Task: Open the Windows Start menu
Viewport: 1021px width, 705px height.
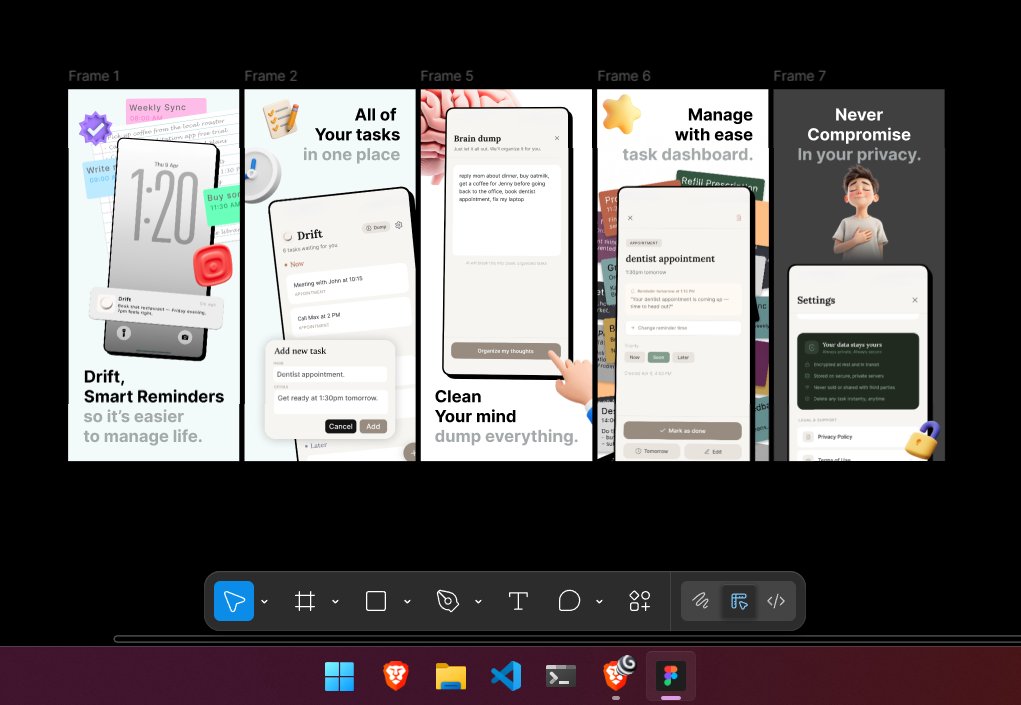Action: [x=339, y=676]
